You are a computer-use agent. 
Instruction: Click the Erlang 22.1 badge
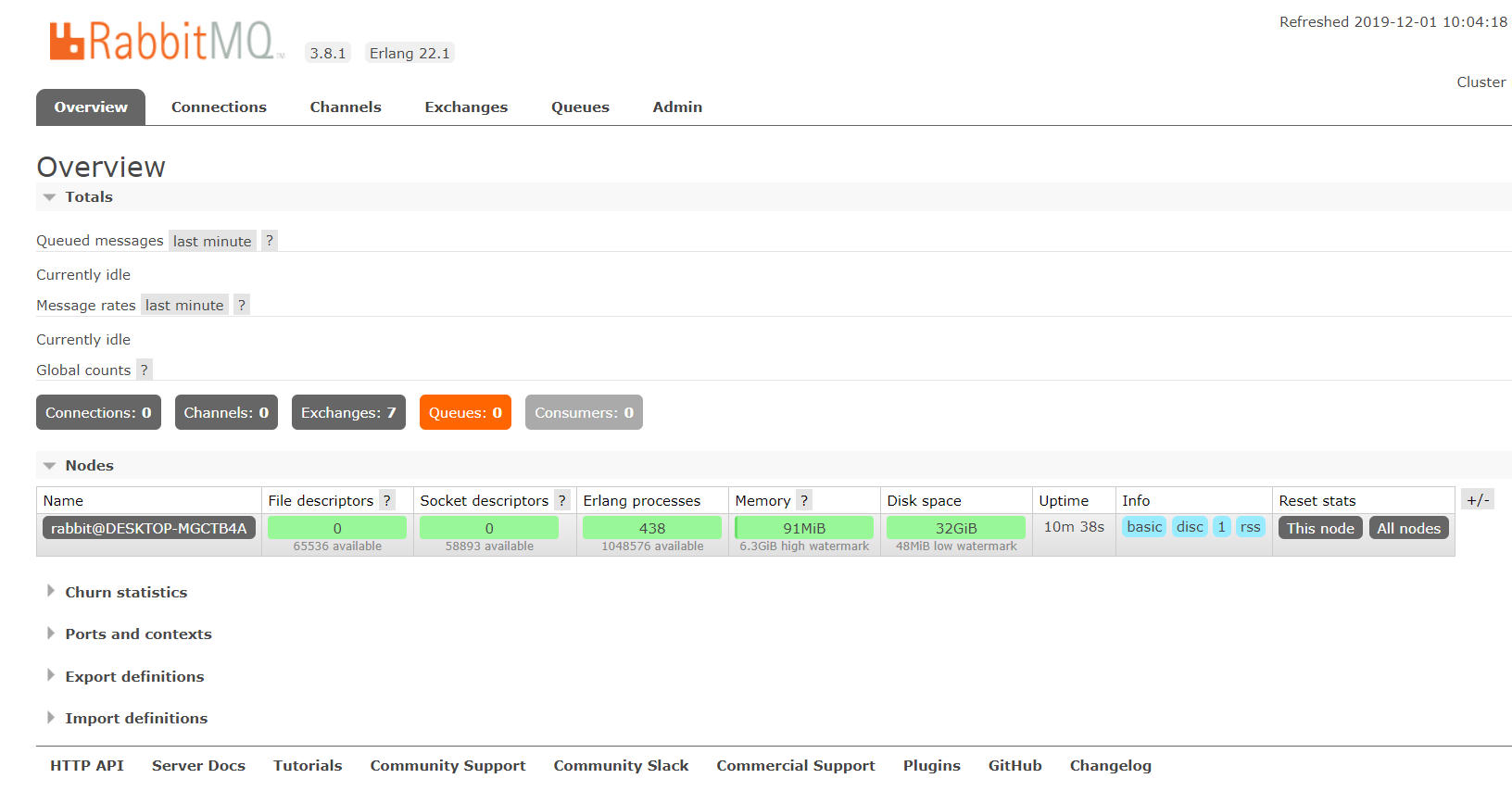[x=409, y=53]
